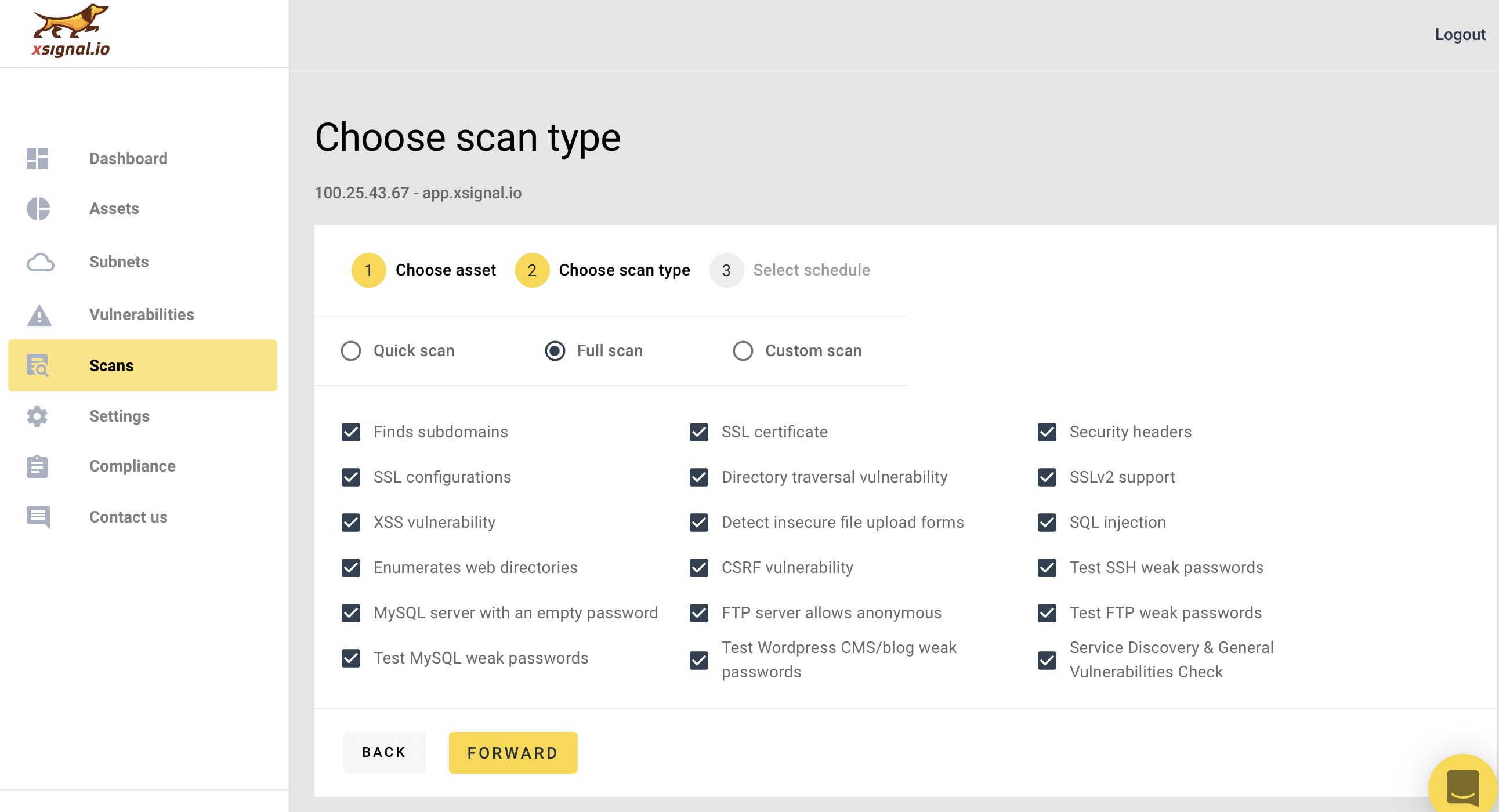Select the Scans sidebar entry
The height and width of the screenshot is (812, 1499).
tap(143, 366)
